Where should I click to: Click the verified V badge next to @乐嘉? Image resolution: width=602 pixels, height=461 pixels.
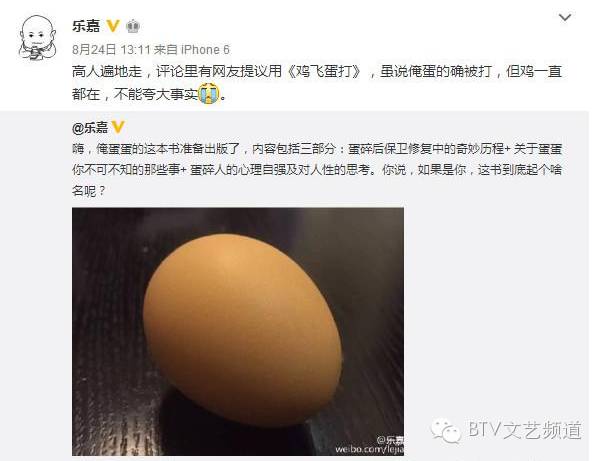click(x=118, y=127)
